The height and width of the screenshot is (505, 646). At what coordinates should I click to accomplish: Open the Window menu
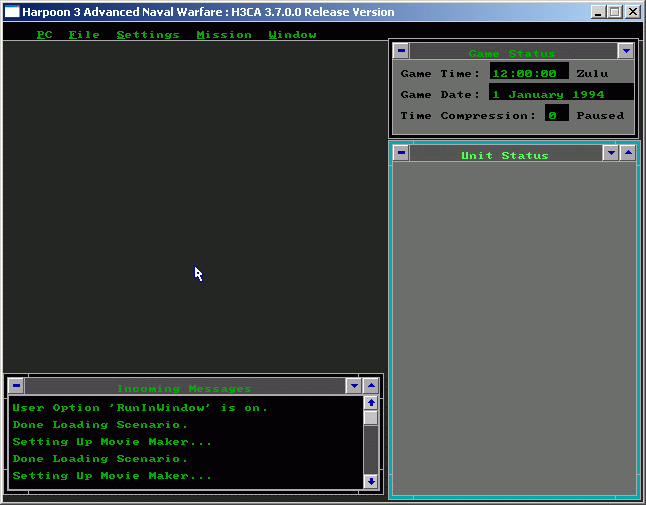[x=293, y=35]
